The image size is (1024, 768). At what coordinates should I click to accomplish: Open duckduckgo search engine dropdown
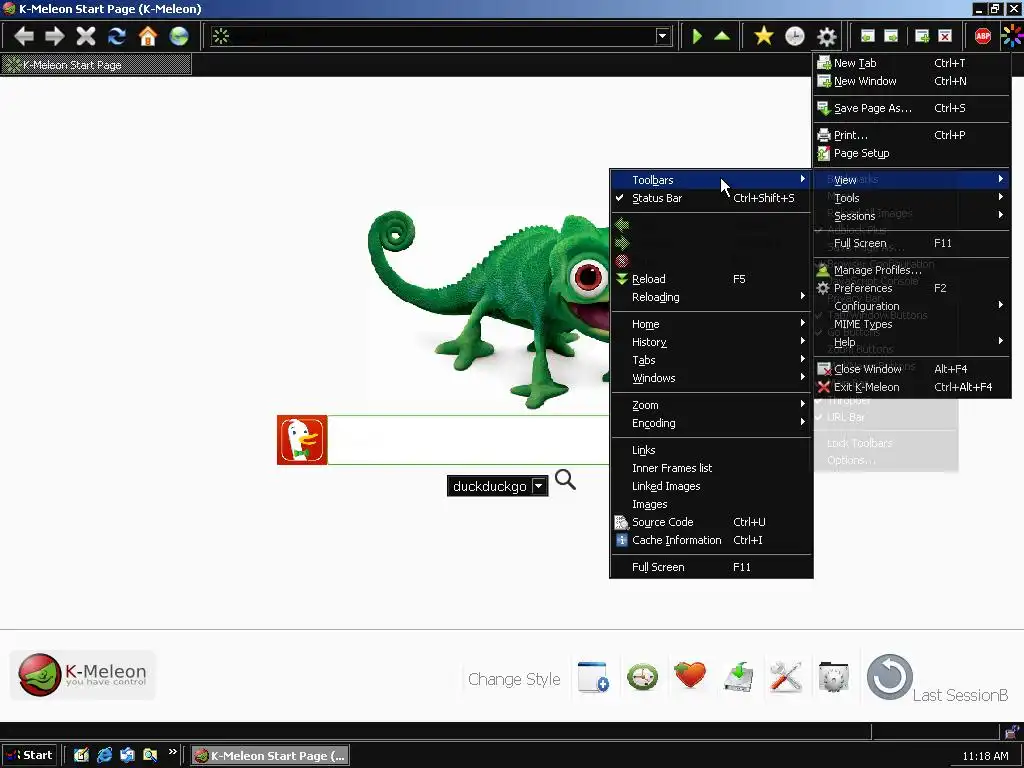539,486
